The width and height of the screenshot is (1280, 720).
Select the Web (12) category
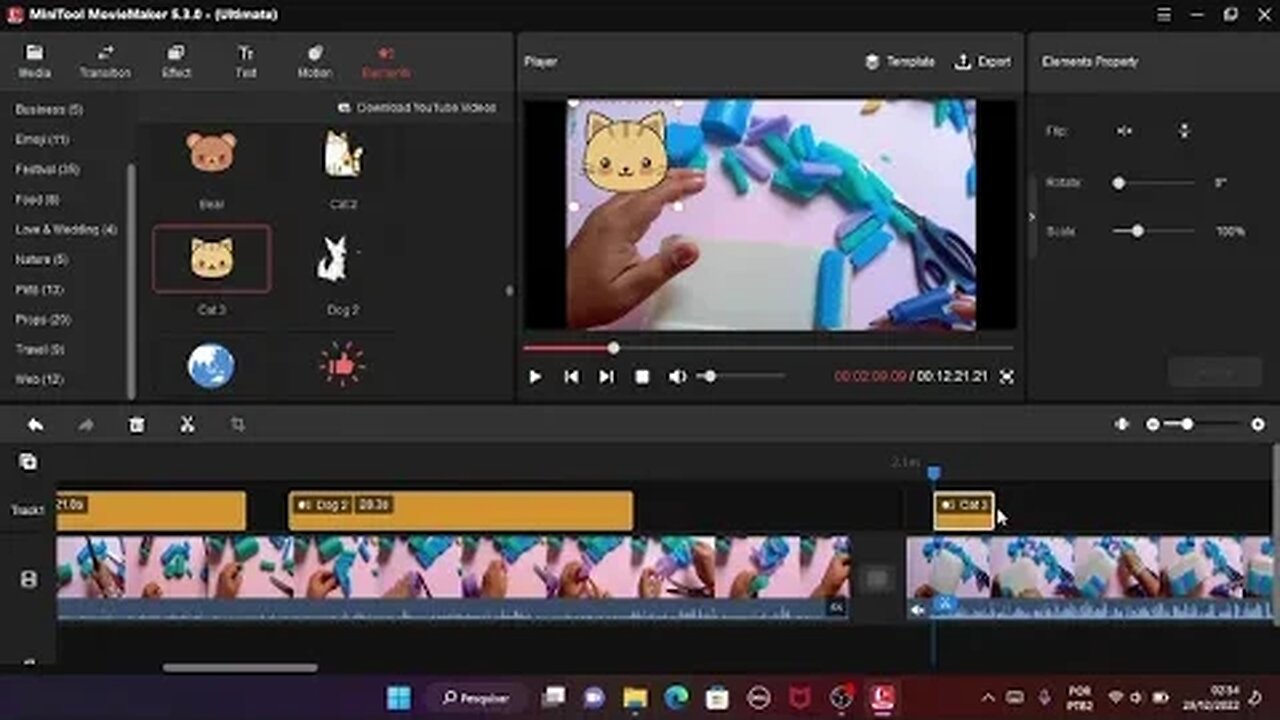39,379
